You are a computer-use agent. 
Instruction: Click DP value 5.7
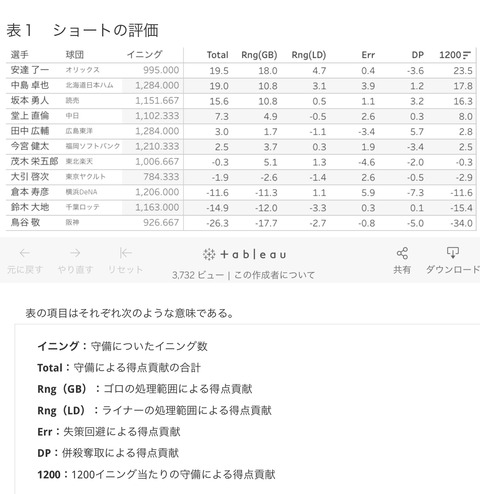click(x=417, y=132)
